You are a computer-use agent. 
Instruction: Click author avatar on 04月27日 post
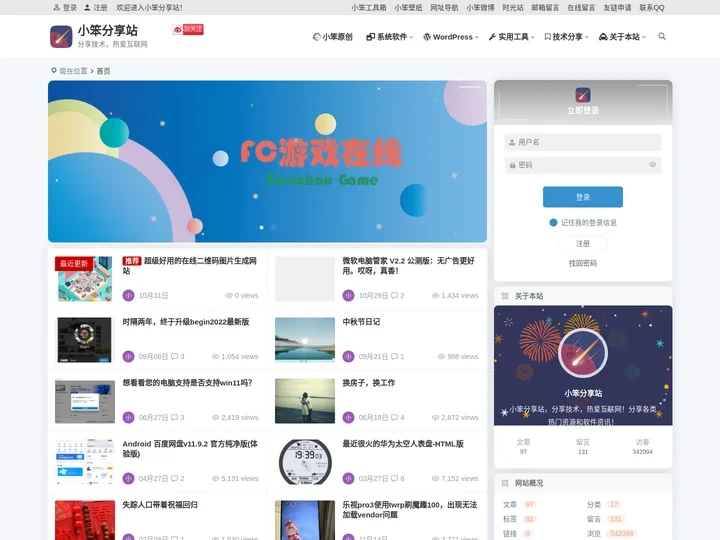pos(129,478)
